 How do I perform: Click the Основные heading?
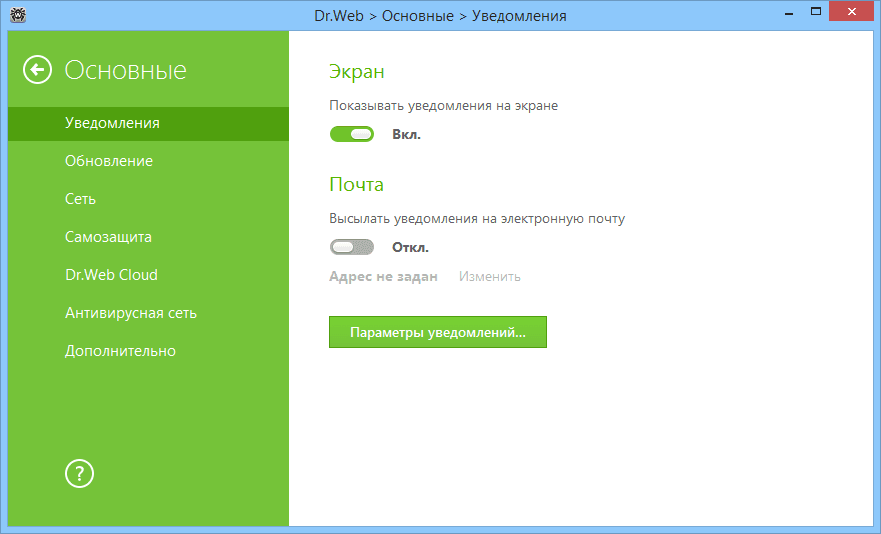click(x=125, y=70)
